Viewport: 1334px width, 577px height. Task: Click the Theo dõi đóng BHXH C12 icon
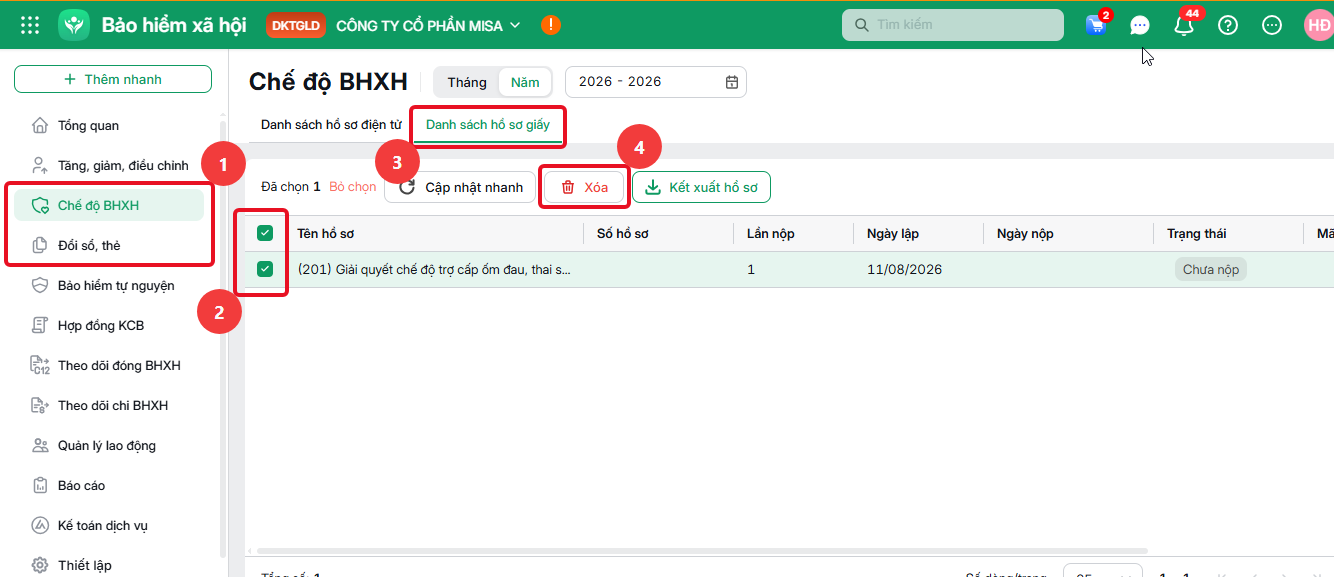[40, 365]
